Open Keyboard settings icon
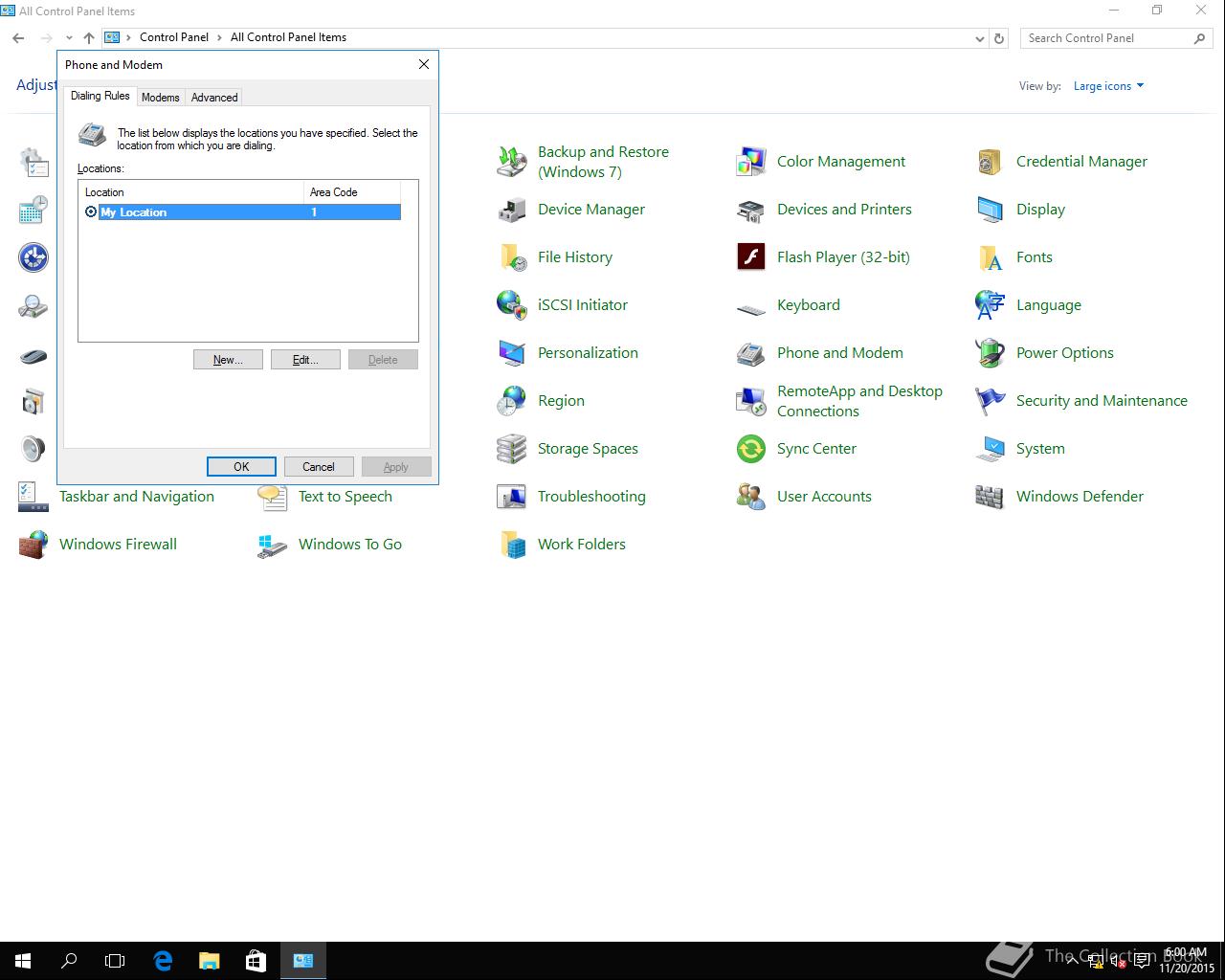1225x980 pixels. coord(751,308)
